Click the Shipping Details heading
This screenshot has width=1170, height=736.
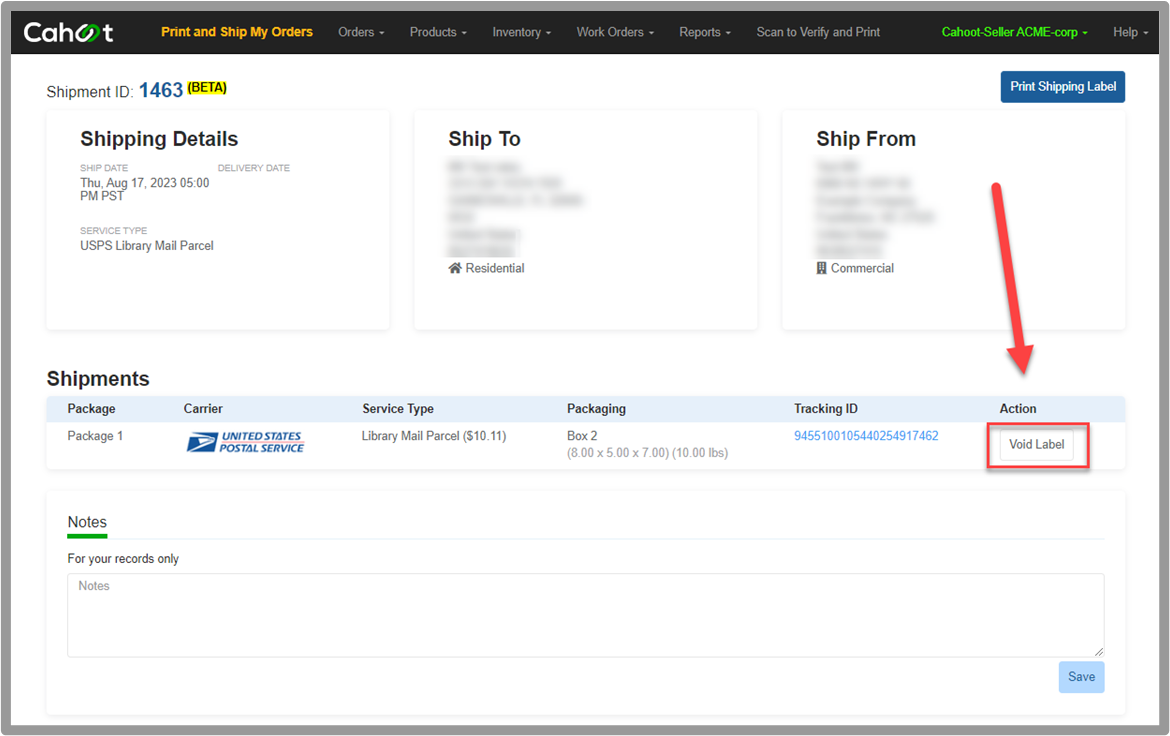point(159,140)
